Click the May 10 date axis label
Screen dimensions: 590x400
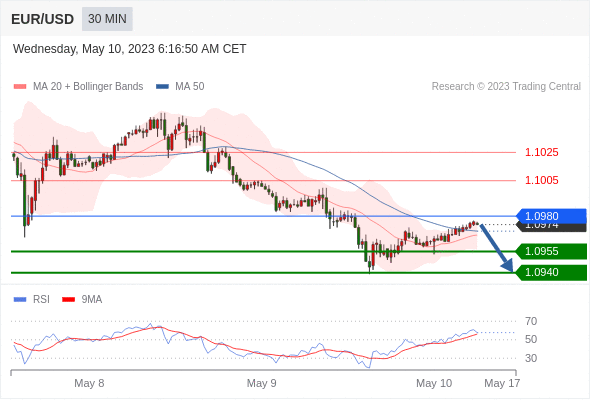coord(434,383)
